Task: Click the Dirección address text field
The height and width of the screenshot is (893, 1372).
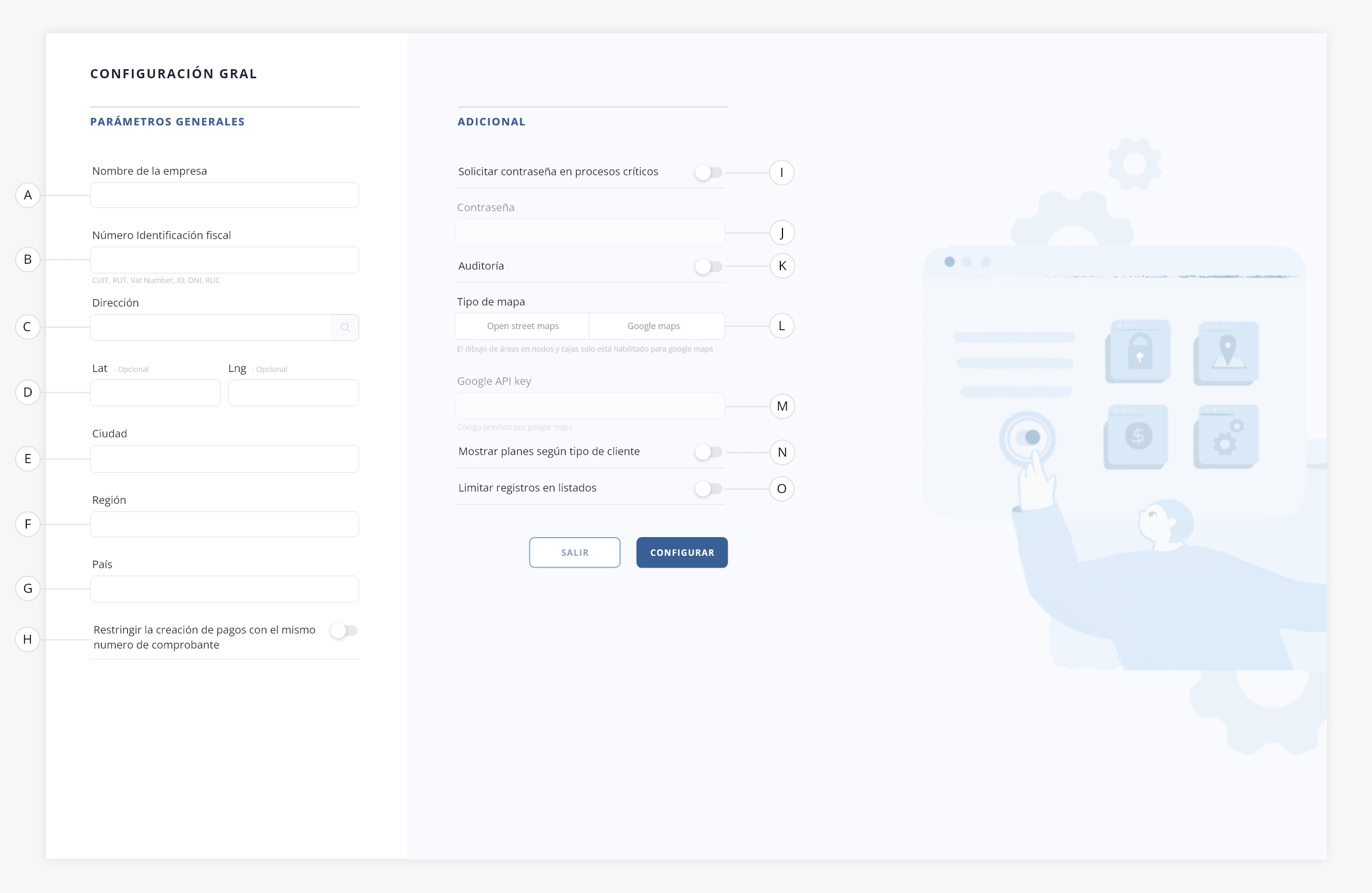Action: tap(211, 328)
